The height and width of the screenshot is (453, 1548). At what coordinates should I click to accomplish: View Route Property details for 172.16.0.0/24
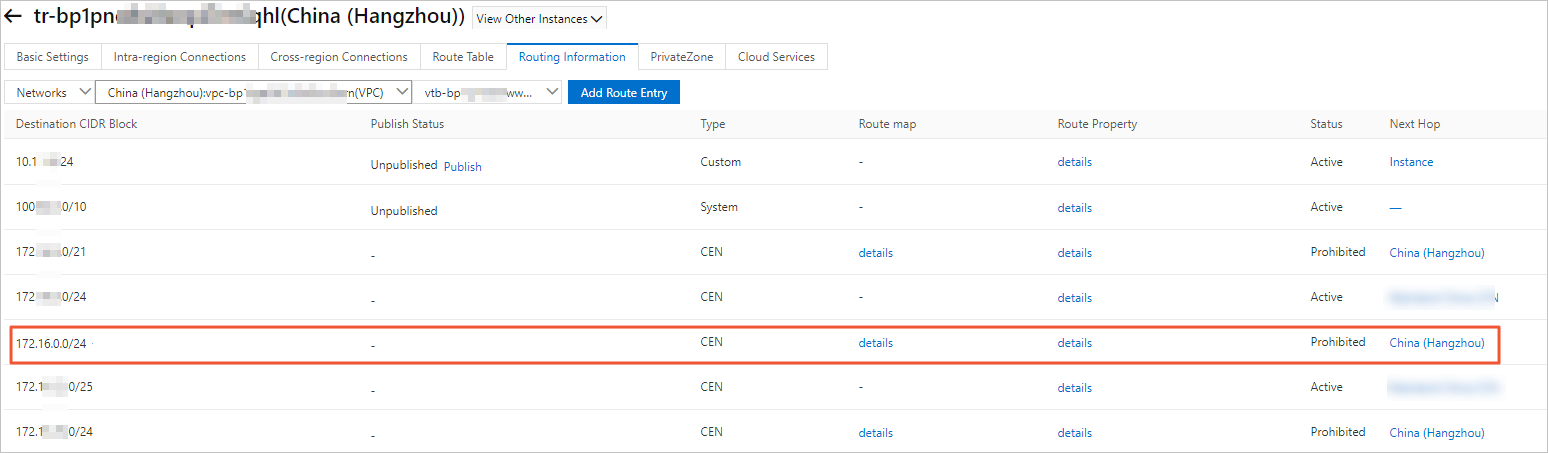(1074, 343)
